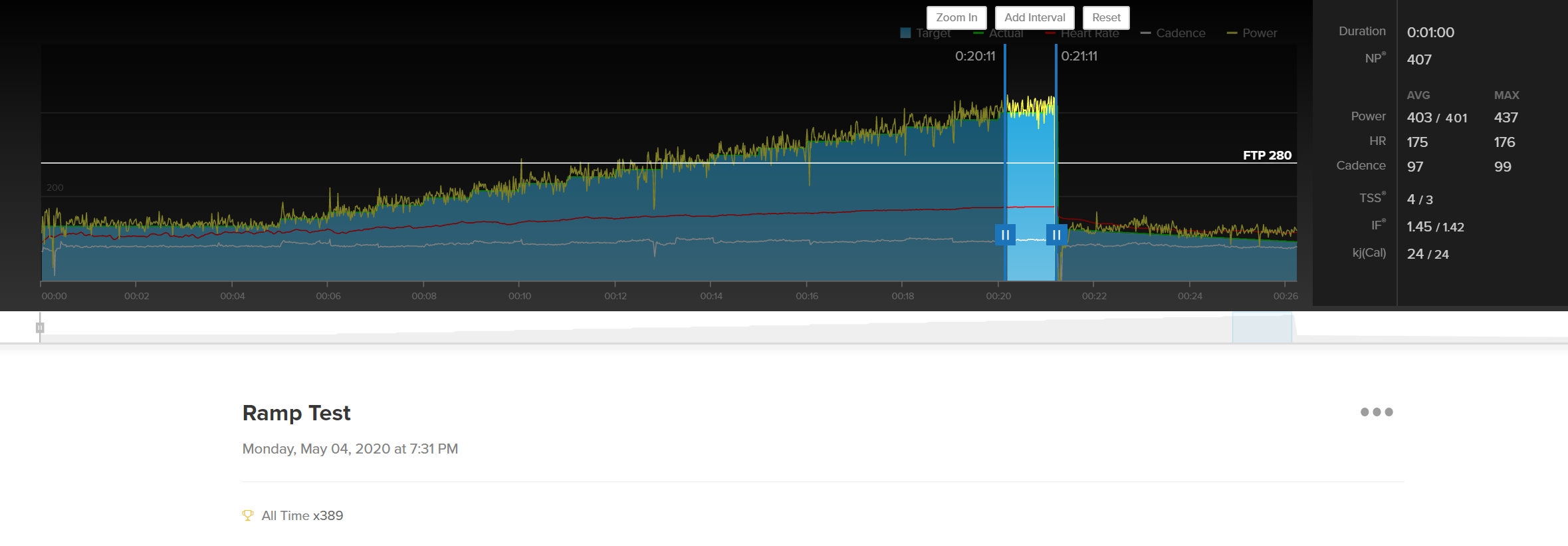Click the max power value 437
The width and height of the screenshot is (1568, 546).
pos(1506,118)
